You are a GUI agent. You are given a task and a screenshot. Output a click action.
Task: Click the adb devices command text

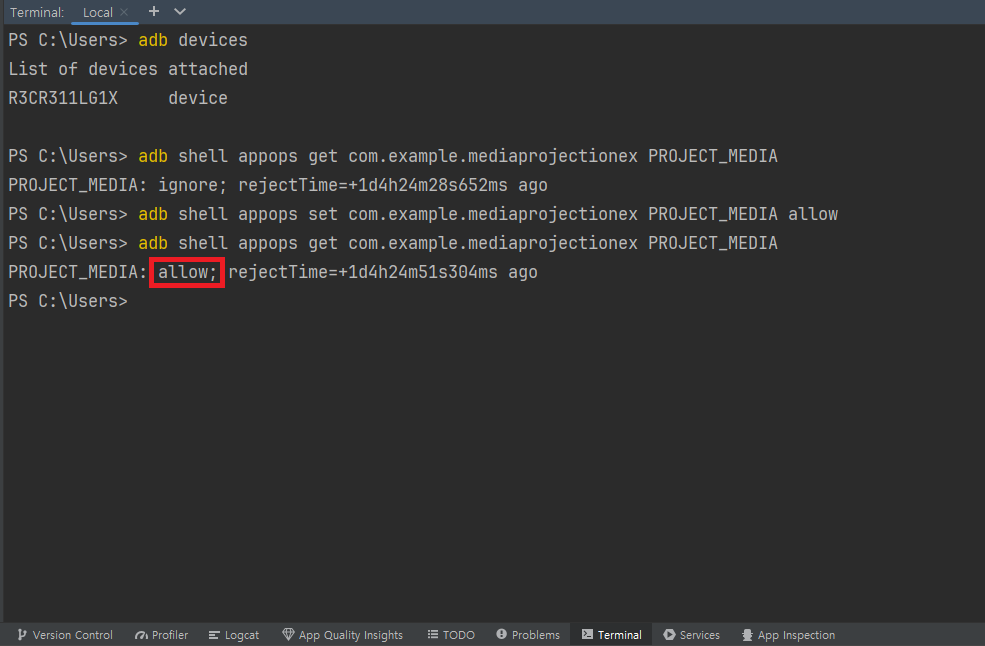click(193, 39)
